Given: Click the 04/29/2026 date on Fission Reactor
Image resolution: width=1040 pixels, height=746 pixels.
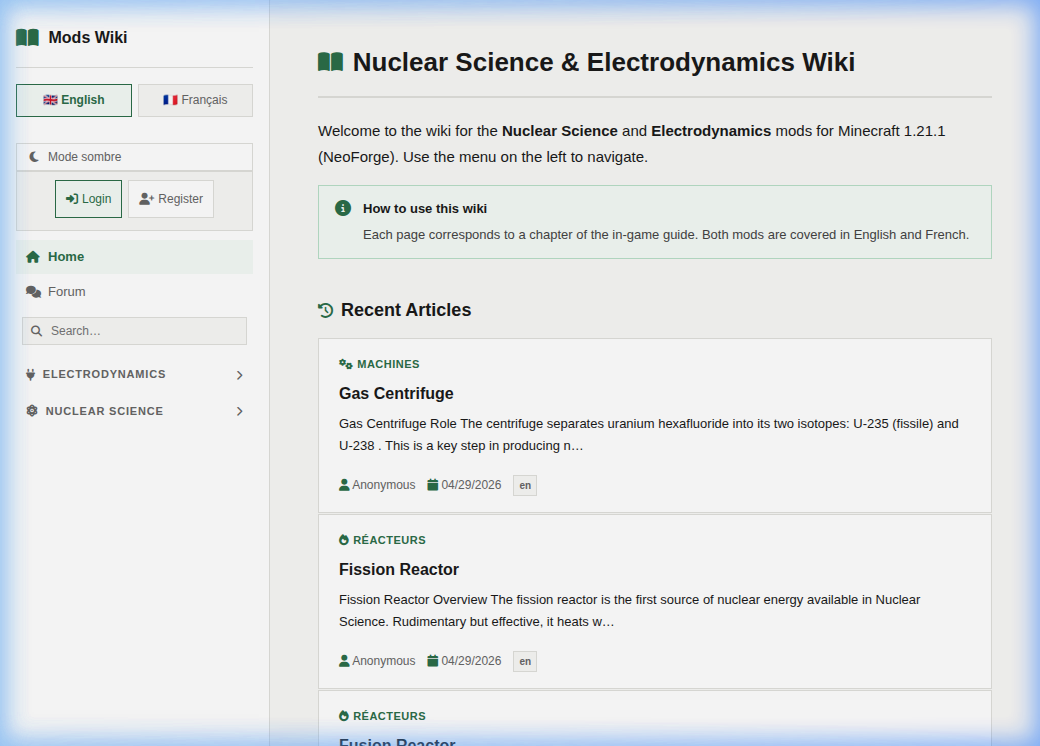Looking at the screenshot, I should pyautogui.click(x=471, y=660).
